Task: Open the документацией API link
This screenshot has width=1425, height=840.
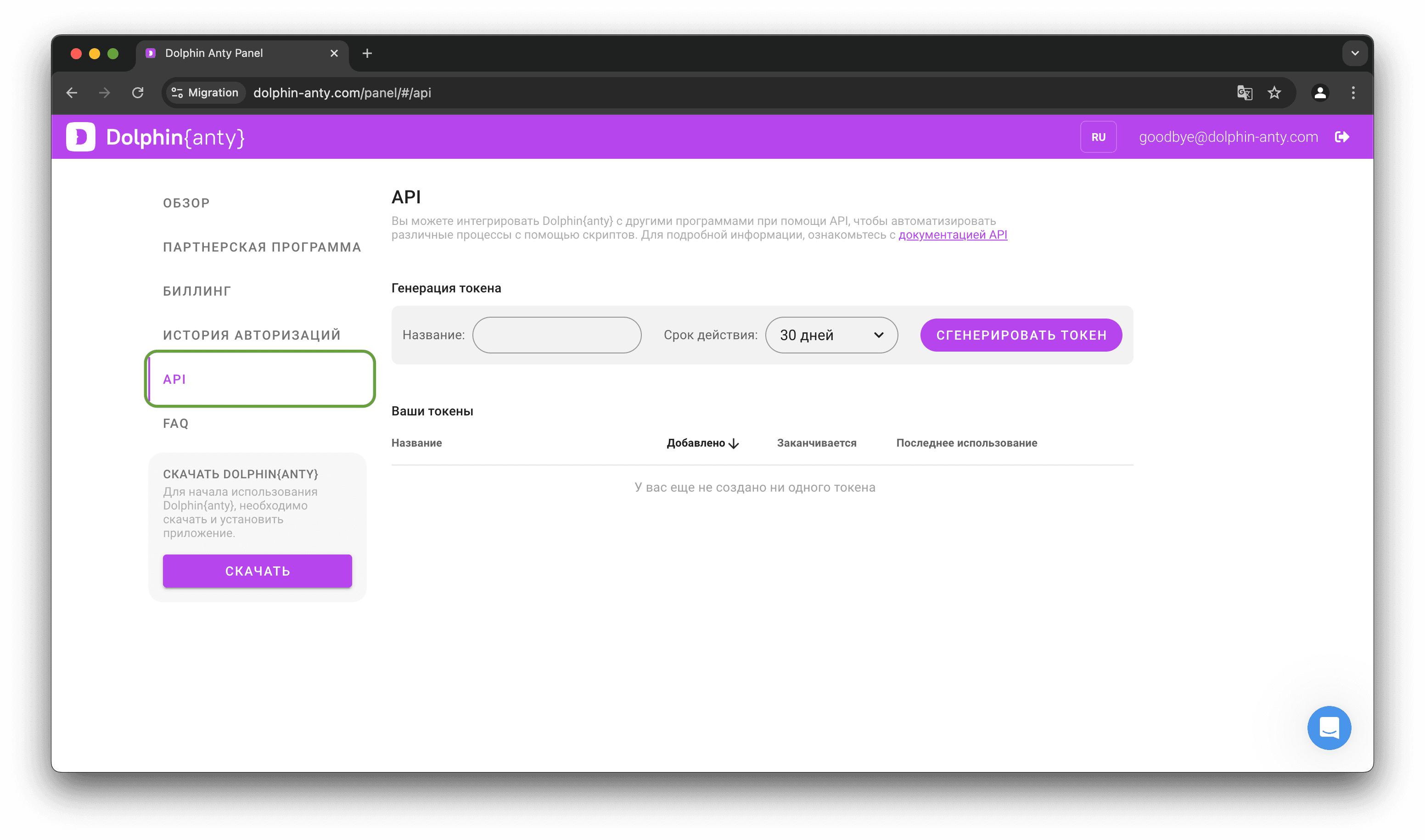Action: tap(952, 235)
